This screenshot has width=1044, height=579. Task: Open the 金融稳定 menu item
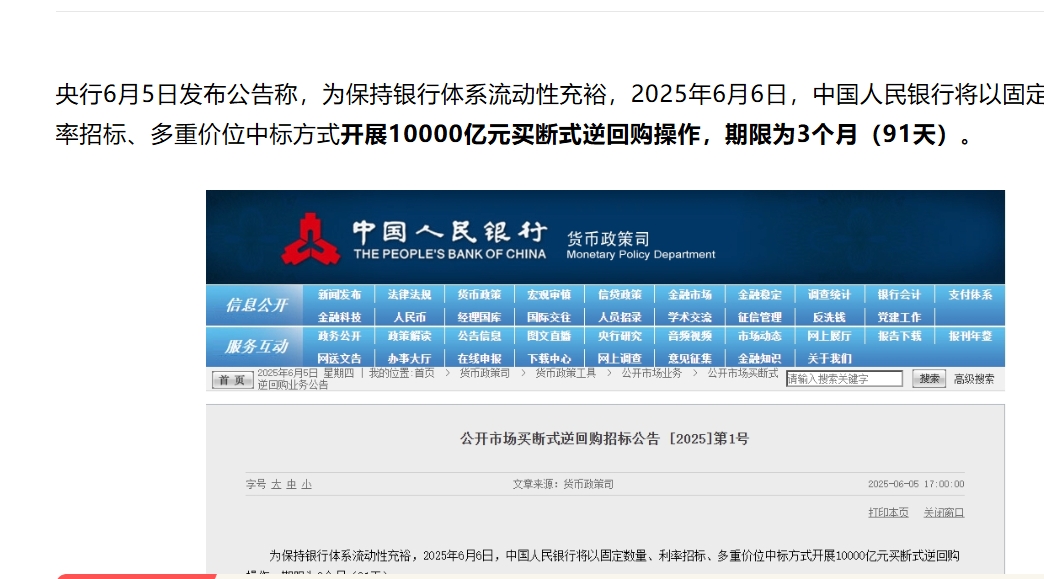point(760,295)
